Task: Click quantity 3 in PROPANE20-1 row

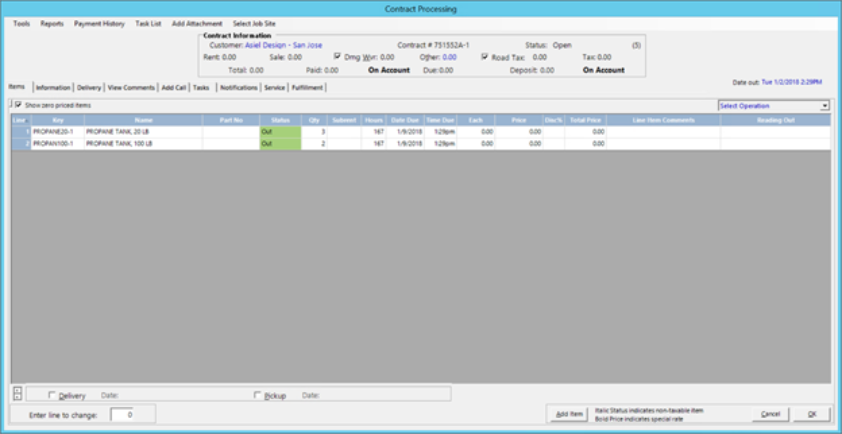Action: click(x=314, y=132)
